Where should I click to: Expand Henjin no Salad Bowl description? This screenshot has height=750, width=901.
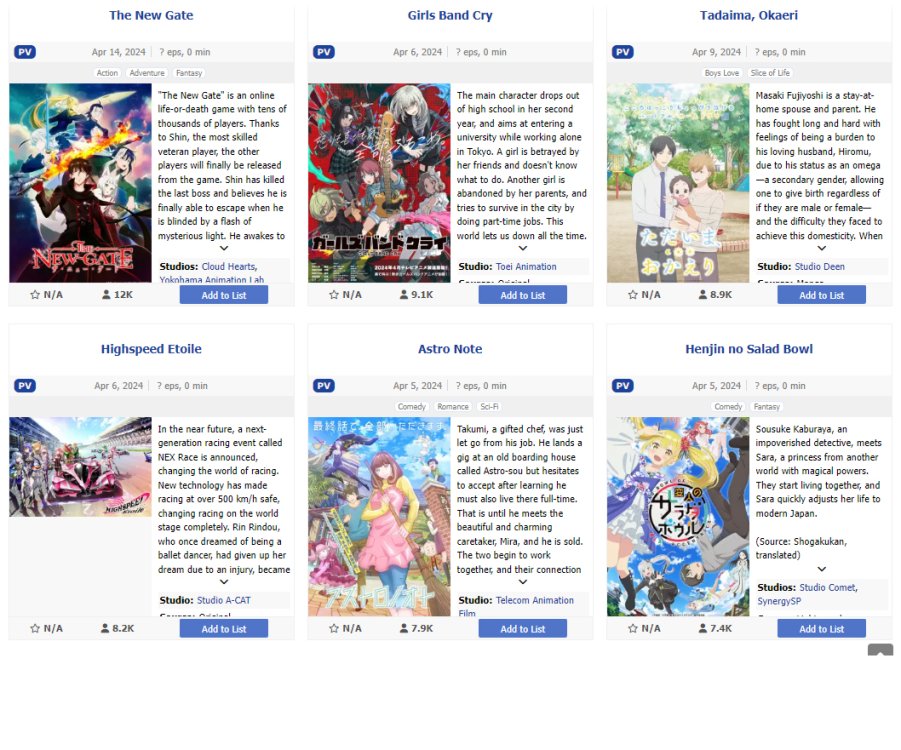click(x=822, y=569)
